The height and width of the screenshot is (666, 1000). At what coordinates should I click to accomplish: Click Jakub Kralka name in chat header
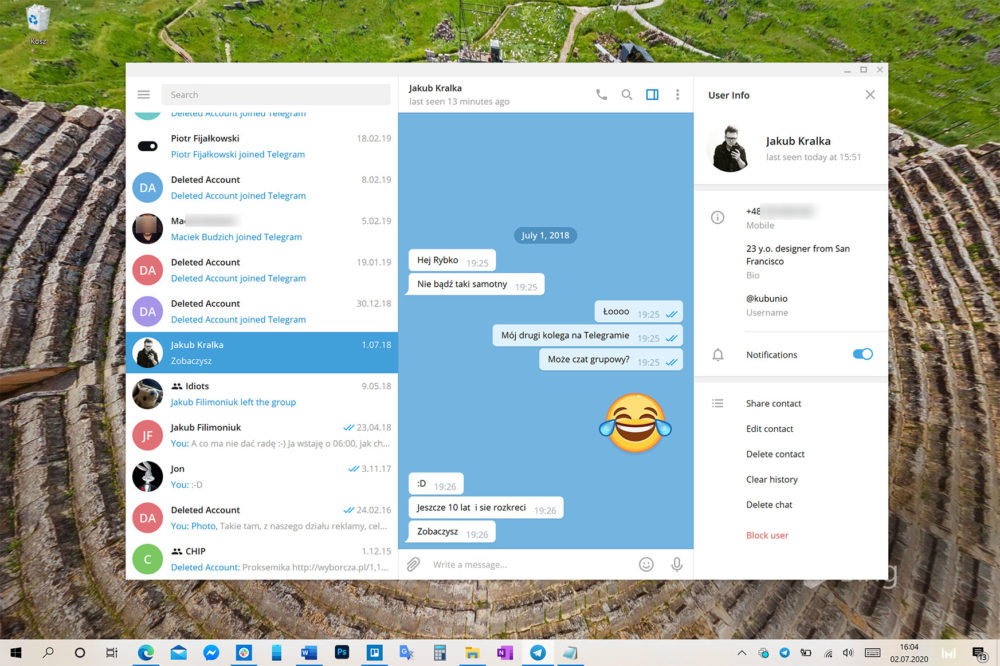(x=435, y=88)
